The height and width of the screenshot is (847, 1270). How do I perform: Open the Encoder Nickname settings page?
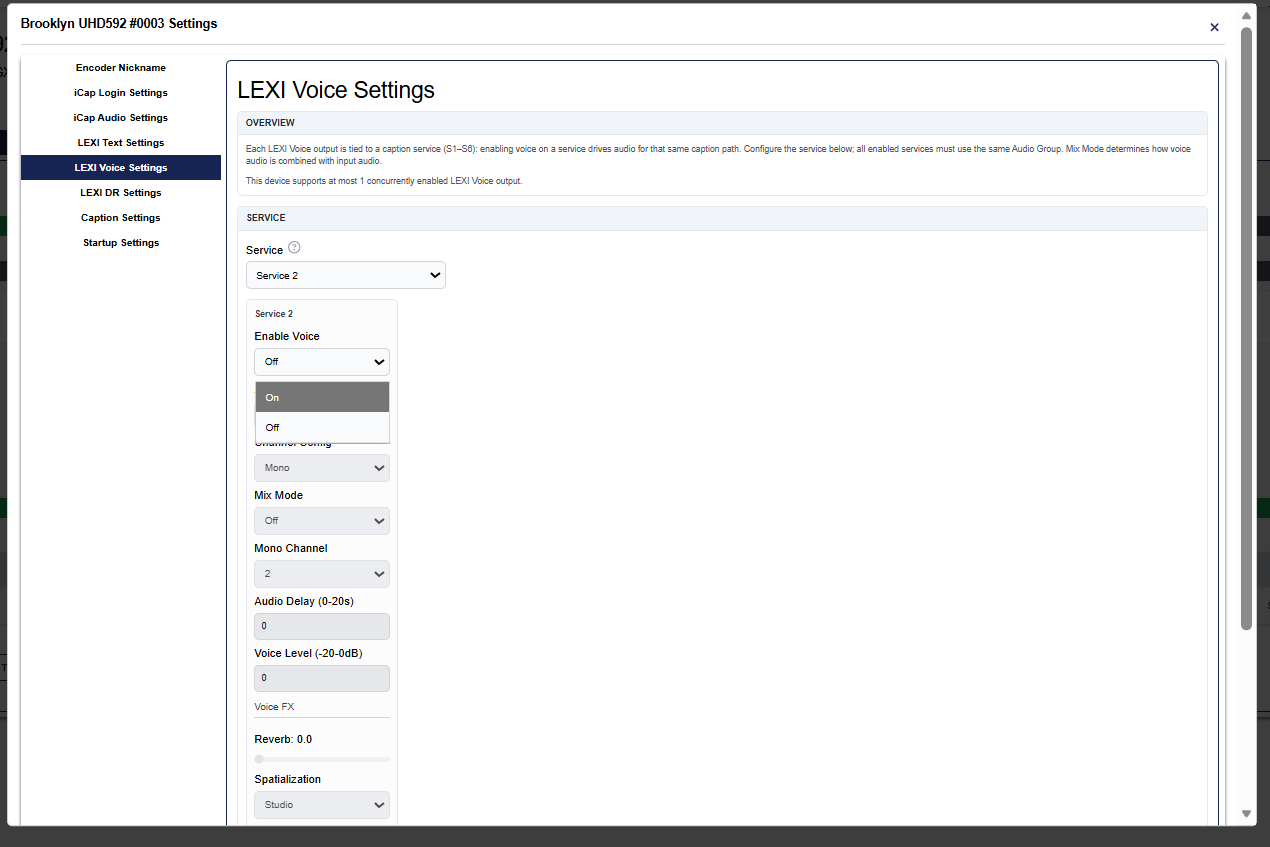click(x=121, y=68)
